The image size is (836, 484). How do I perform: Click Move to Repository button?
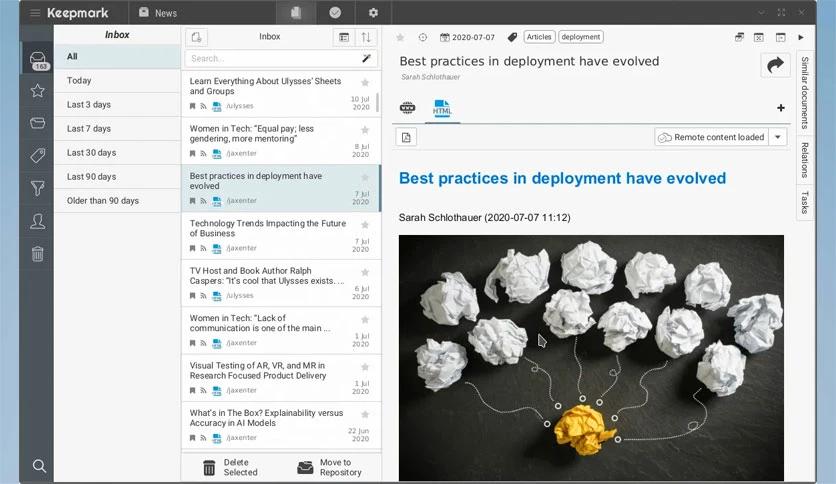click(x=330, y=467)
